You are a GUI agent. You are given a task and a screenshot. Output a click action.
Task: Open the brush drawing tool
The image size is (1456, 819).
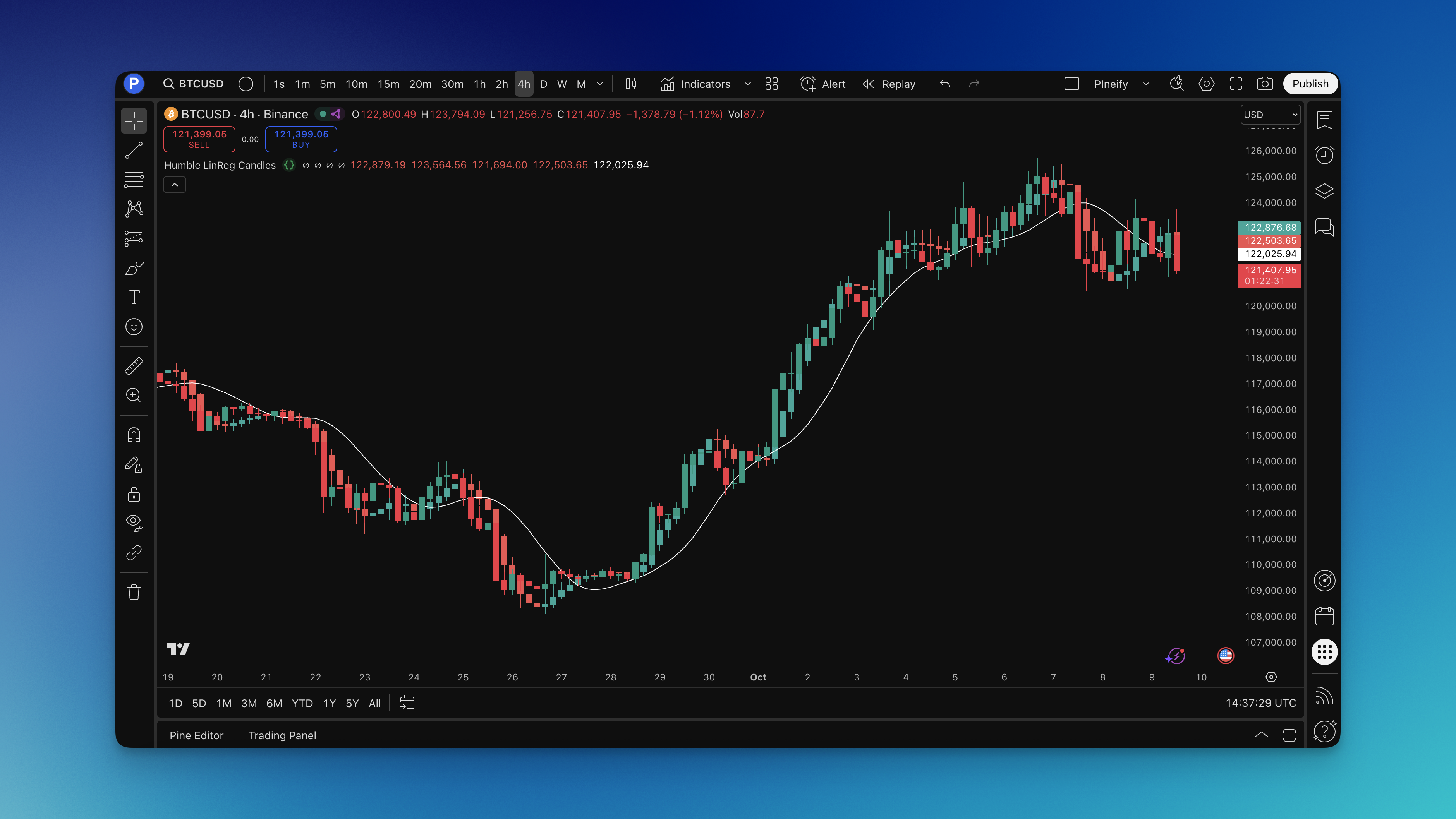134,268
